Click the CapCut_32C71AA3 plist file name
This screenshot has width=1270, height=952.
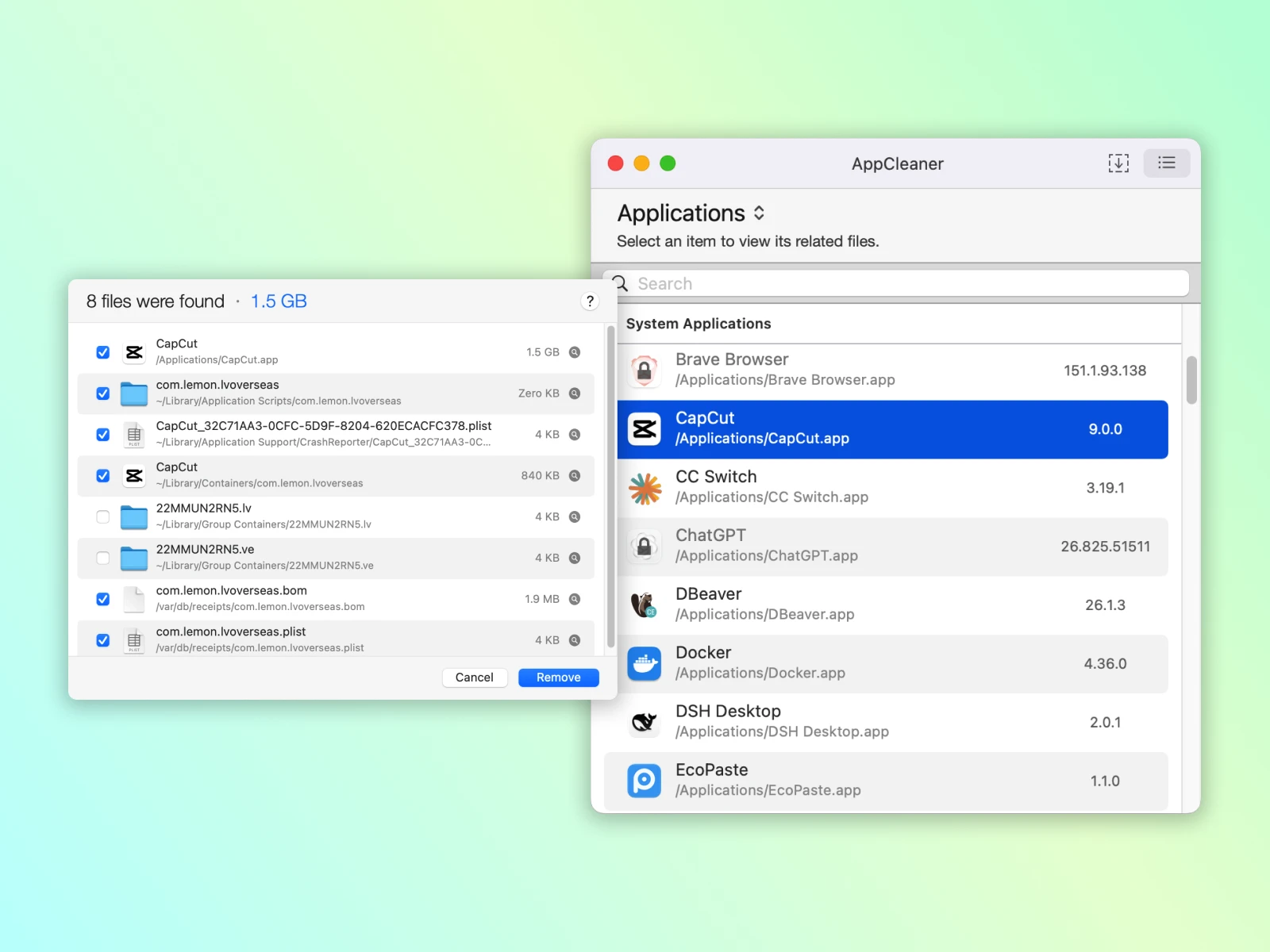324,426
